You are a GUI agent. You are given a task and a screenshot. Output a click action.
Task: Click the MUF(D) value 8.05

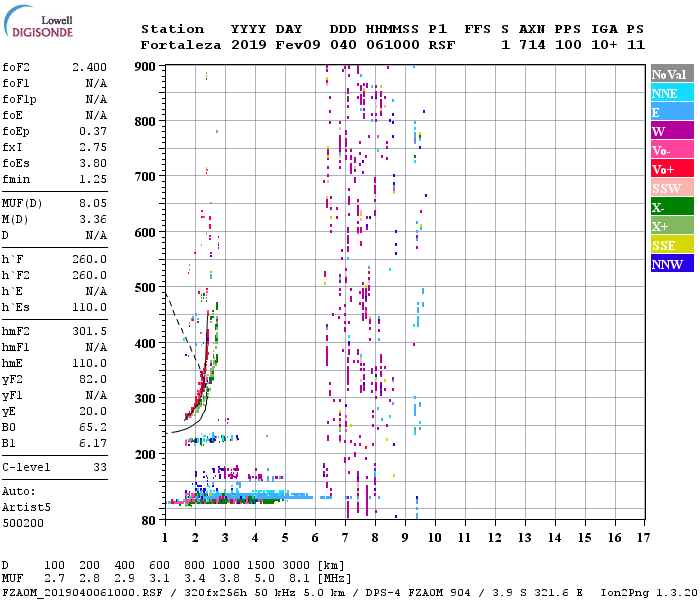[x=93, y=204]
